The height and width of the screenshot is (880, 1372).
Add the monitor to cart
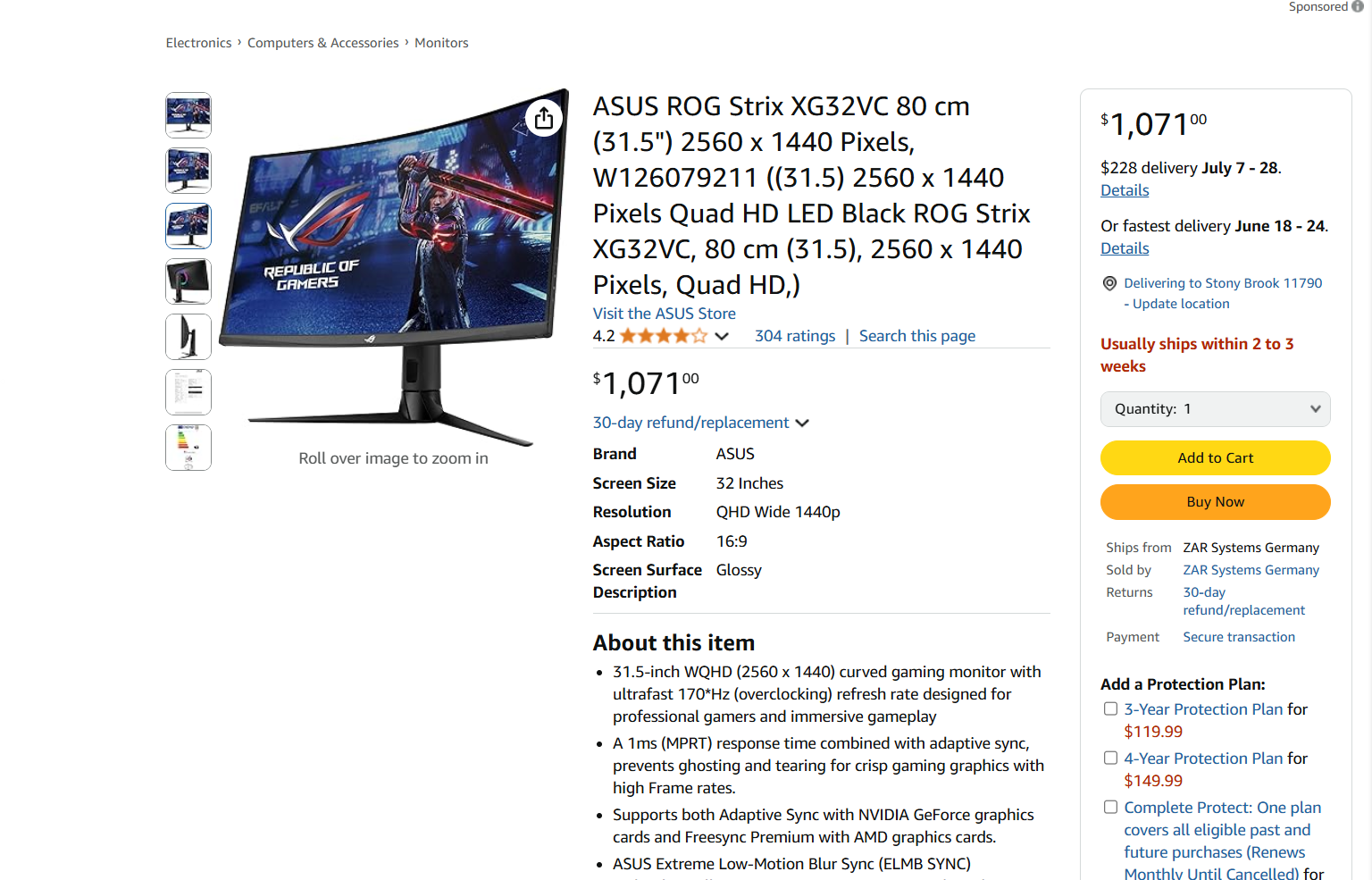pyautogui.click(x=1215, y=457)
